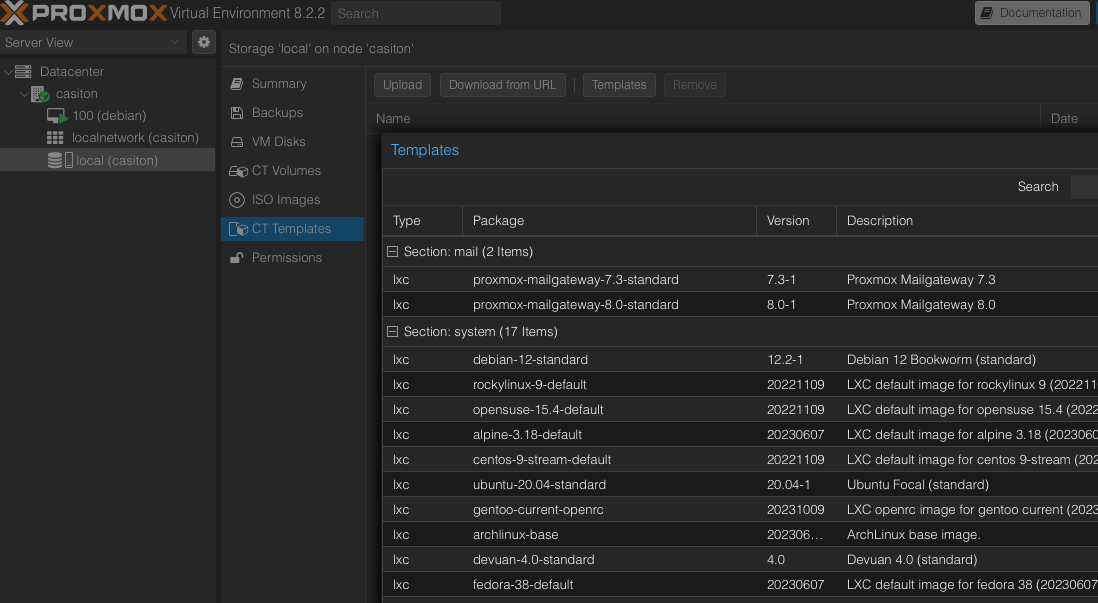The width and height of the screenshot is (1098, 603).
Task: Click the Proxmox logo in header
Action: 82,13
